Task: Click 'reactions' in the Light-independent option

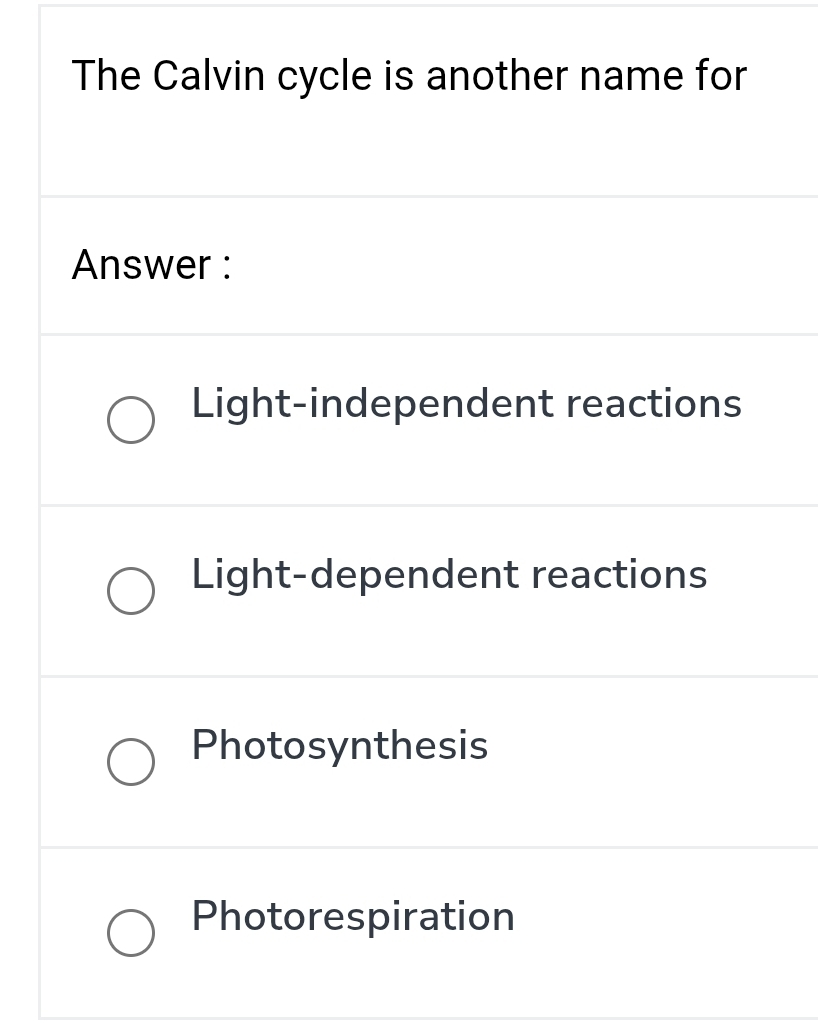Action: point(654,404)
